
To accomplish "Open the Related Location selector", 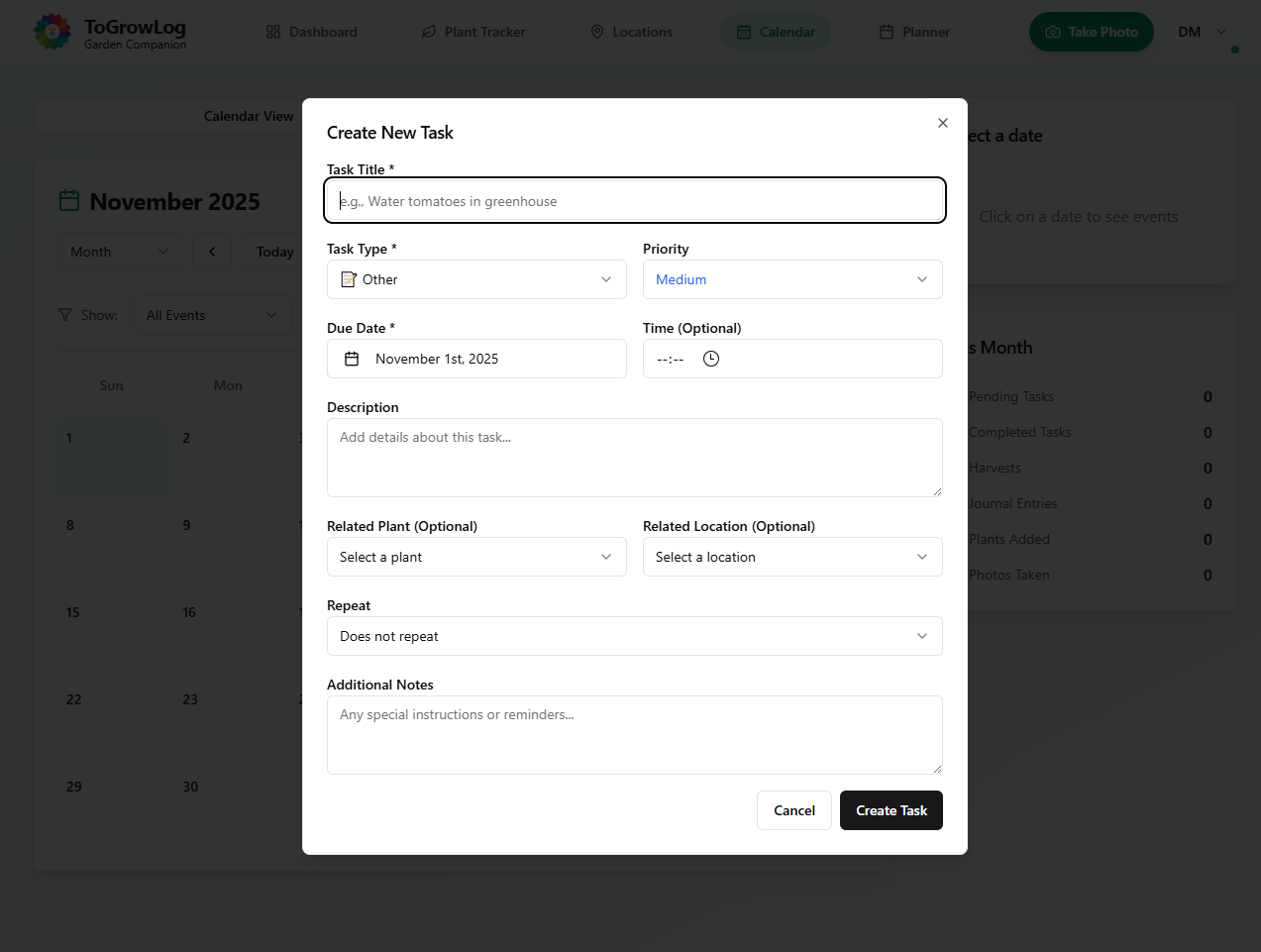I will pos(791,557).
